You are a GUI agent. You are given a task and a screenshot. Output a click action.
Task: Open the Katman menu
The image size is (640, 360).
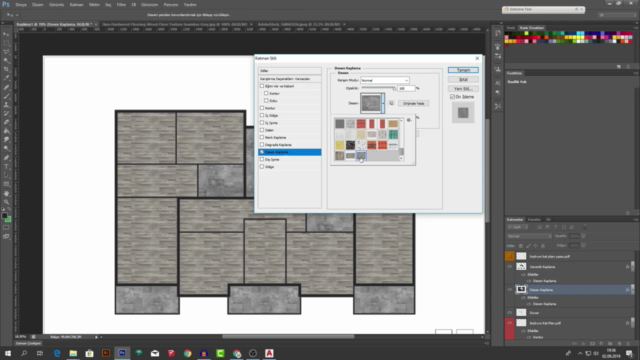coord(76,4)
